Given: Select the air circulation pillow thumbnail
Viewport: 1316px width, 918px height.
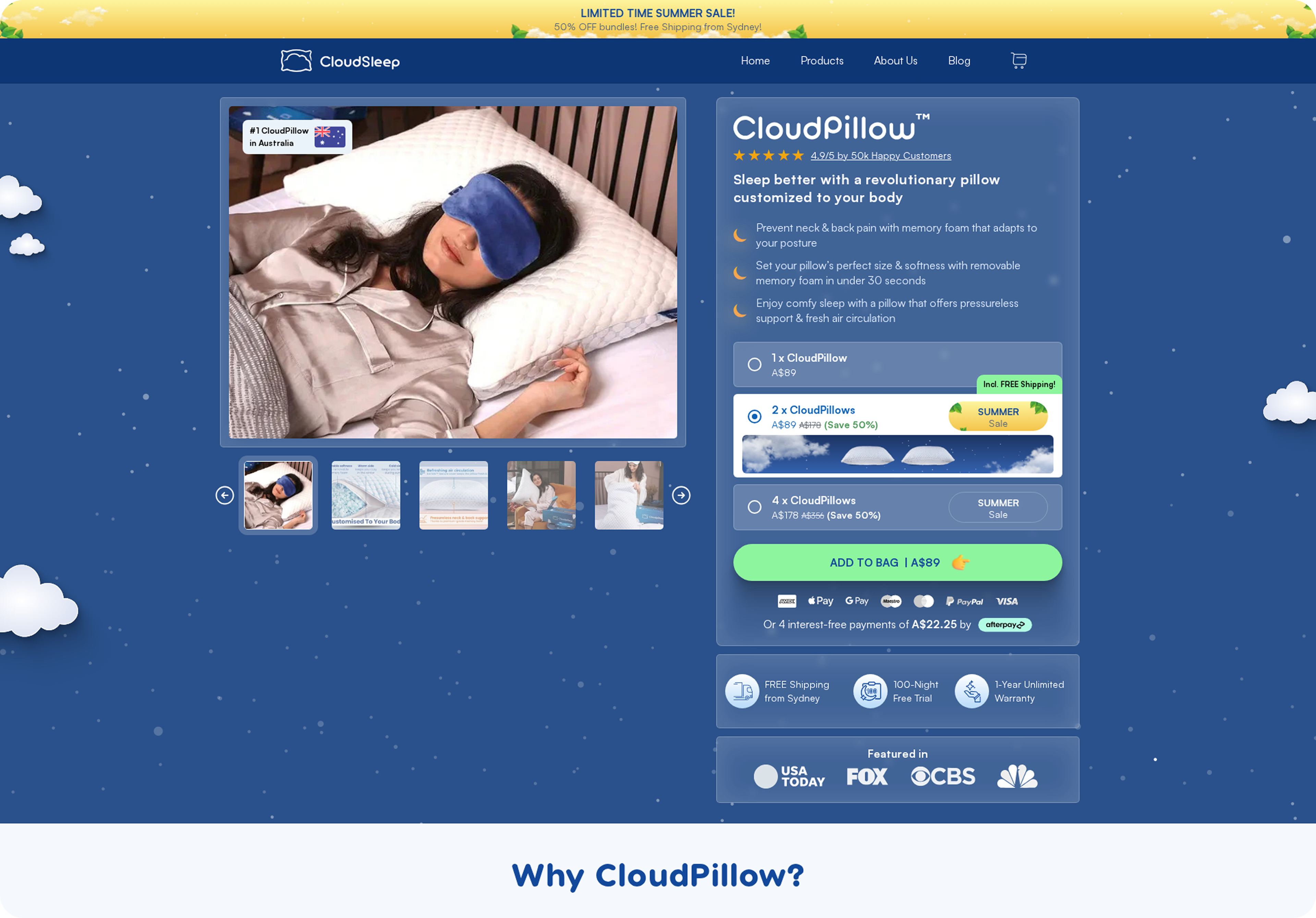Looking at the screenshot, I should pyautogui.click(x=453, y=495).
